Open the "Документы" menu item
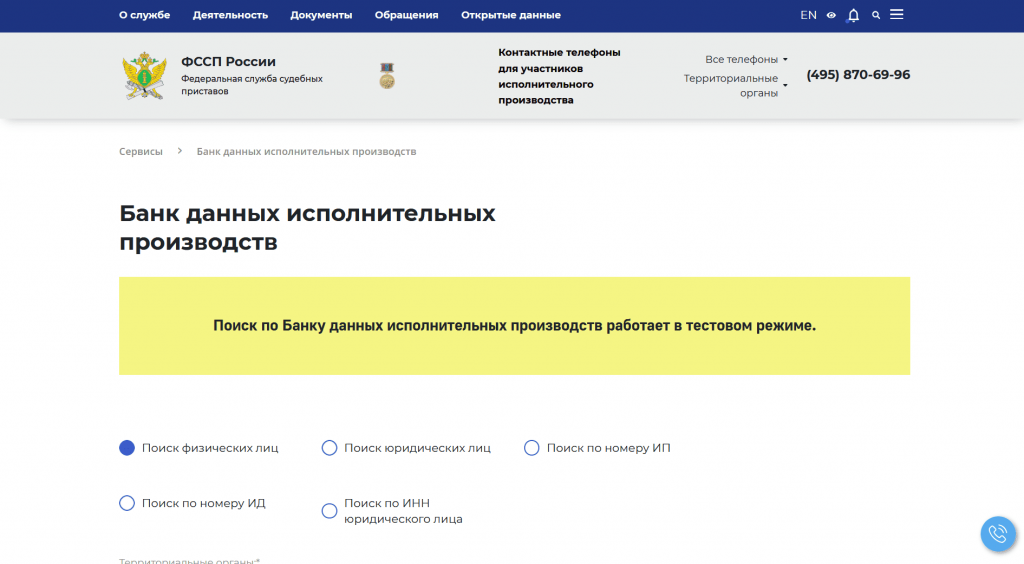The width and height of the screenshot is (1024, 564). pos(321,15)
